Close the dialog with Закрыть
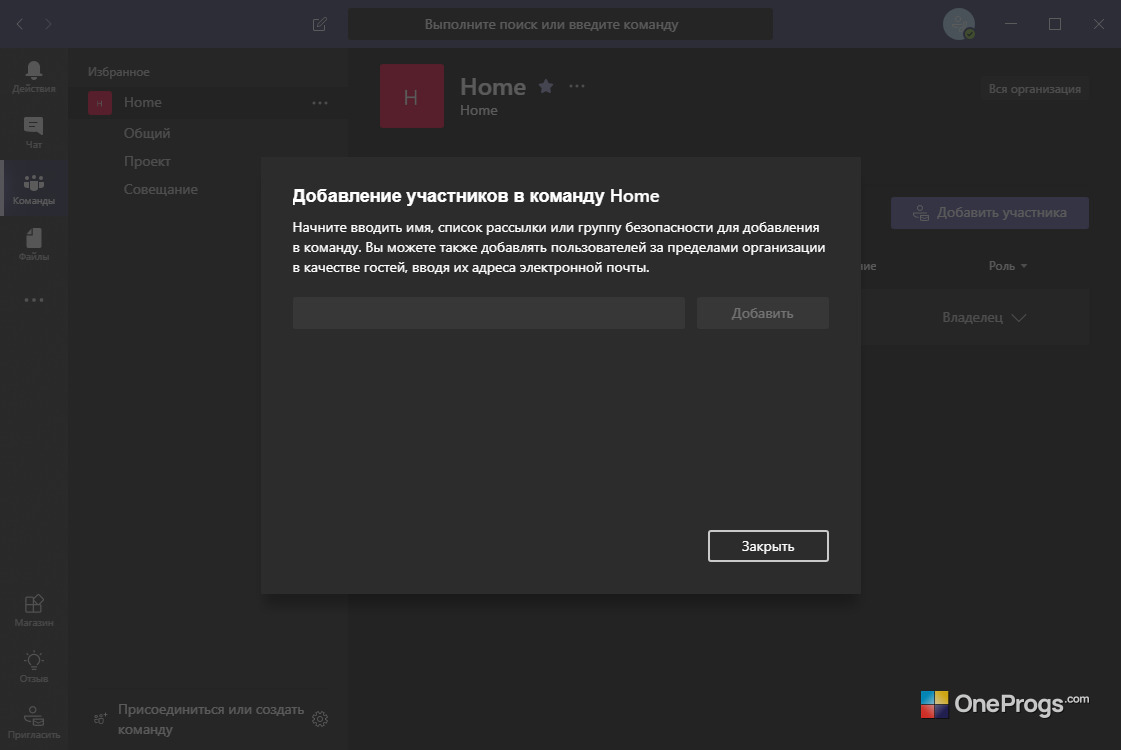The height and width of the screenshot is (750, 1121). pos(768,546)
